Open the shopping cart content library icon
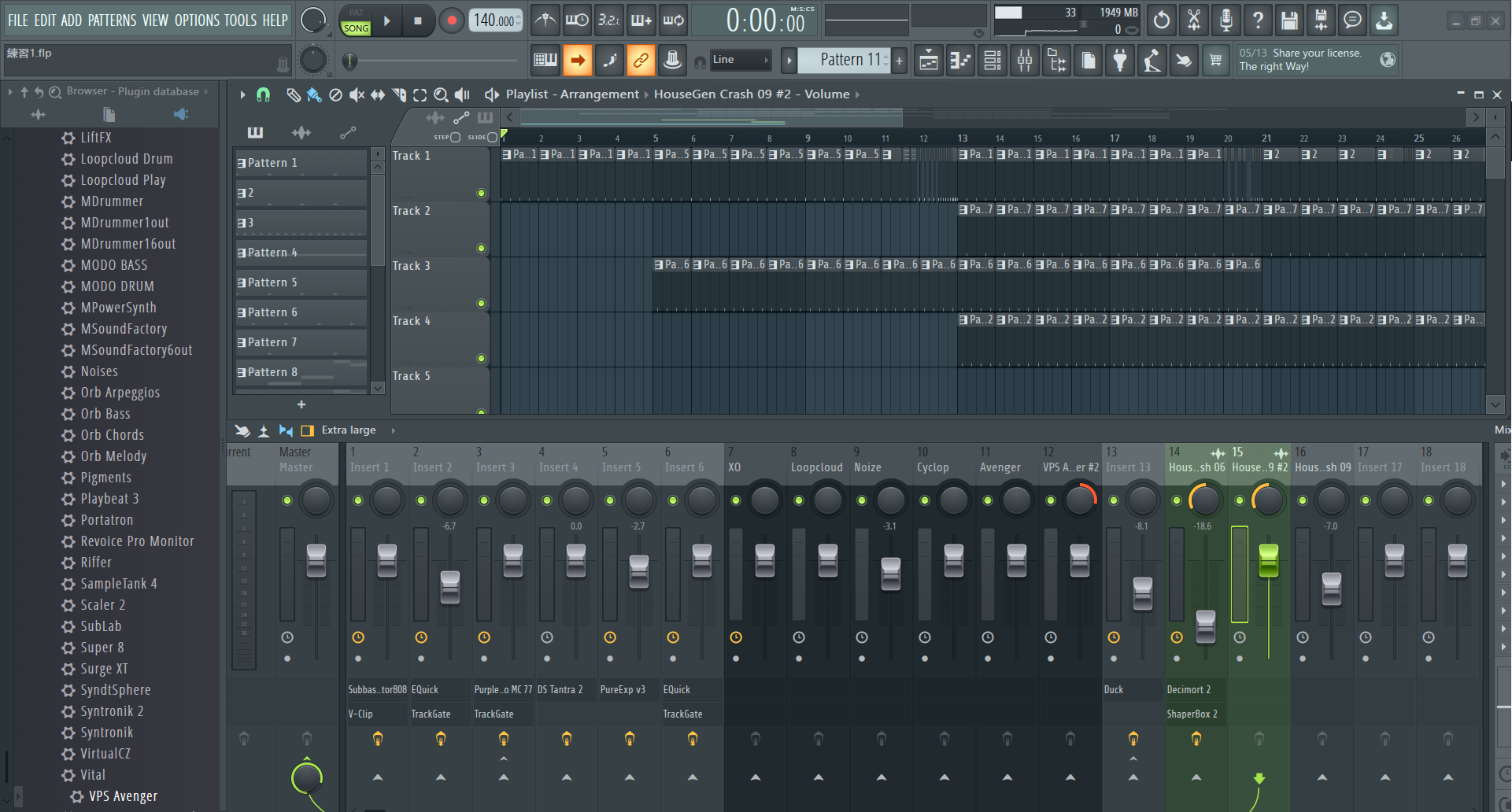 (1216, 60)
